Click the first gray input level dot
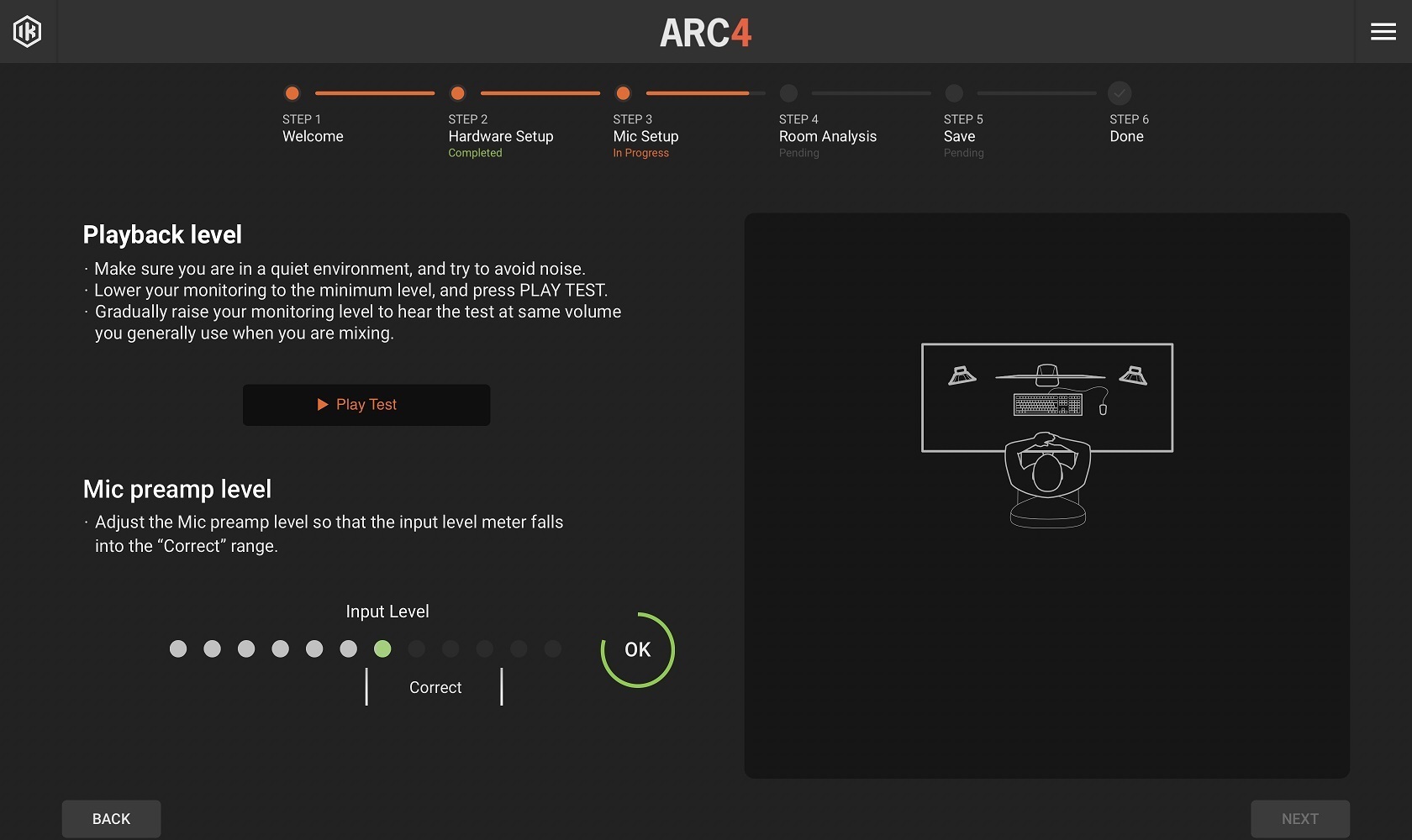This screenshot has height=840, width=1412. coord(178,648)
